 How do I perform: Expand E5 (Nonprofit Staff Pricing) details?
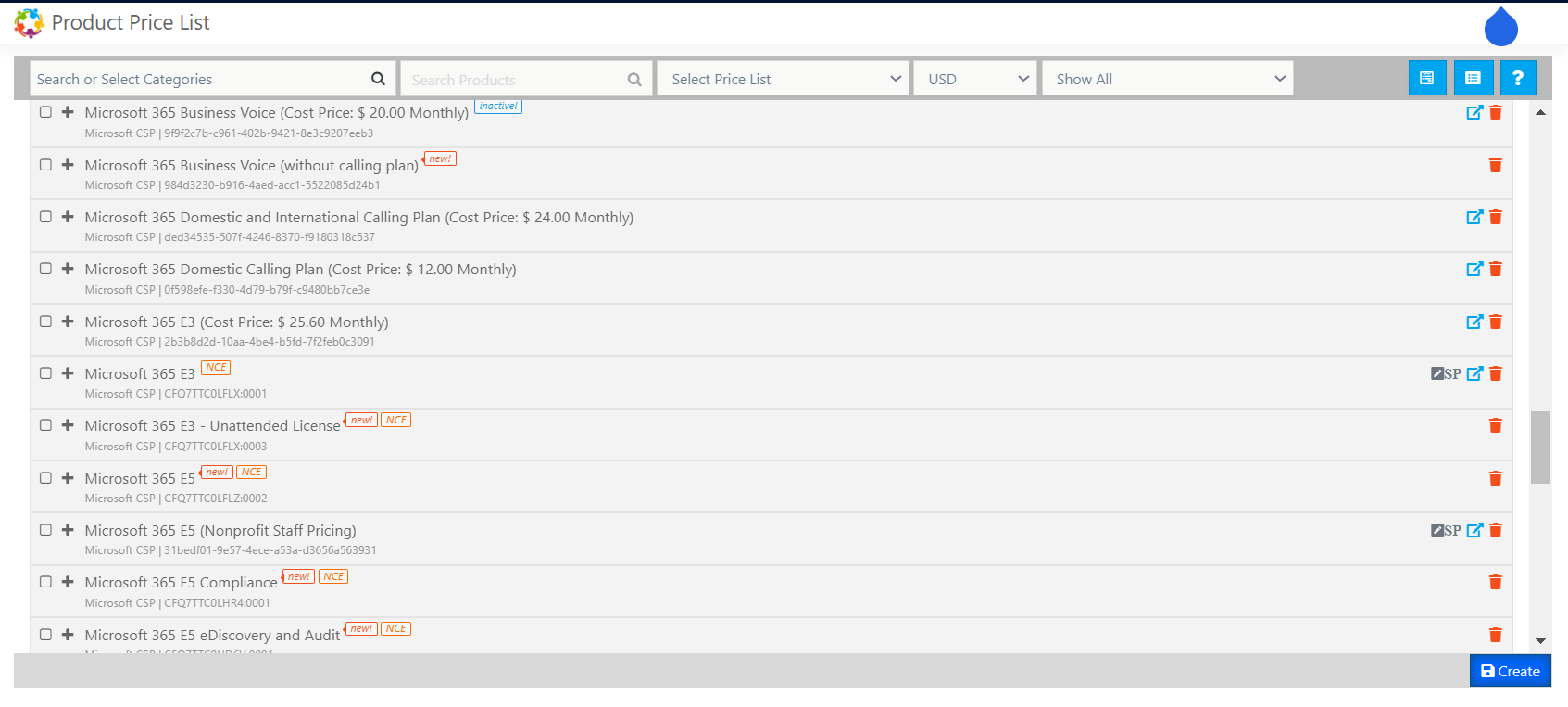tap(68, 530)
